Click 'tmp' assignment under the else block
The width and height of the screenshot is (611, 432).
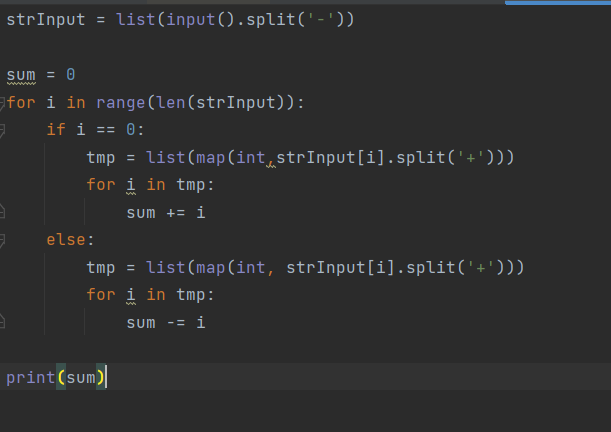[x=101, y=268]
